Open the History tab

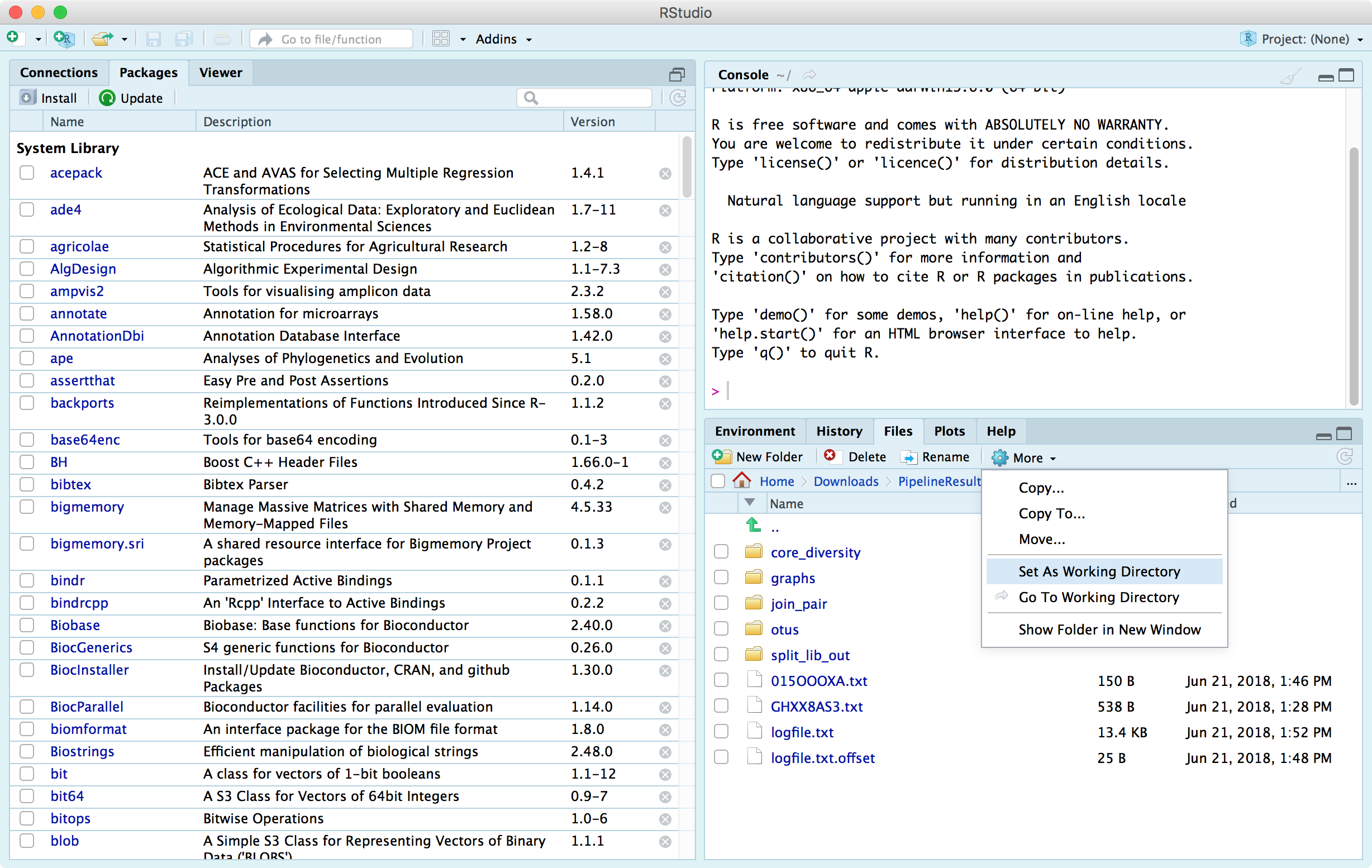[839, 431]
